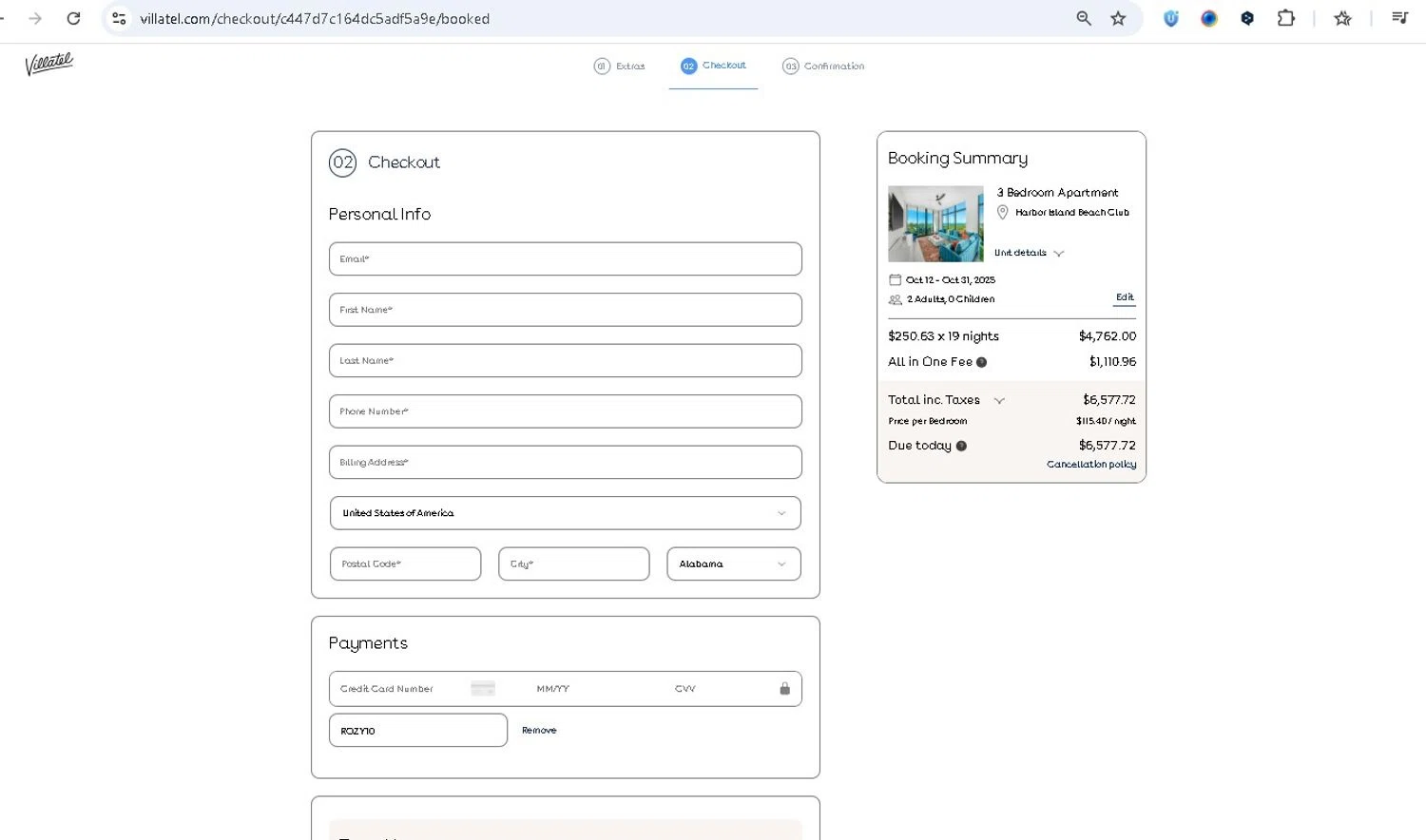Click the $1,110.96 fee amount
Image resolution: width=1426 pixels, height=840 pixels.
[1112, 362]
